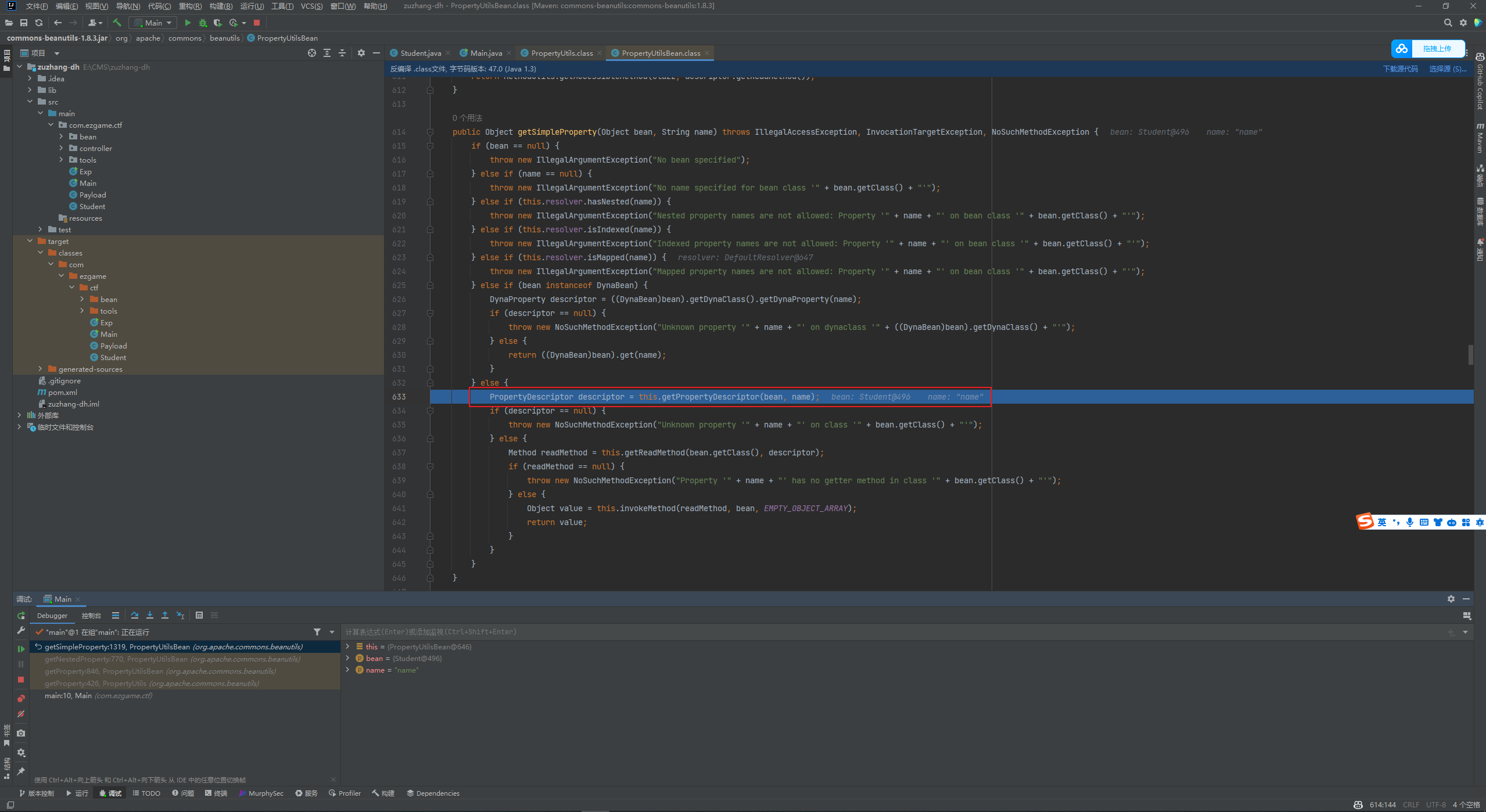Open Search Everywhere magnifier icon
The image size is (1486, 812).
tap(1448, 23)
